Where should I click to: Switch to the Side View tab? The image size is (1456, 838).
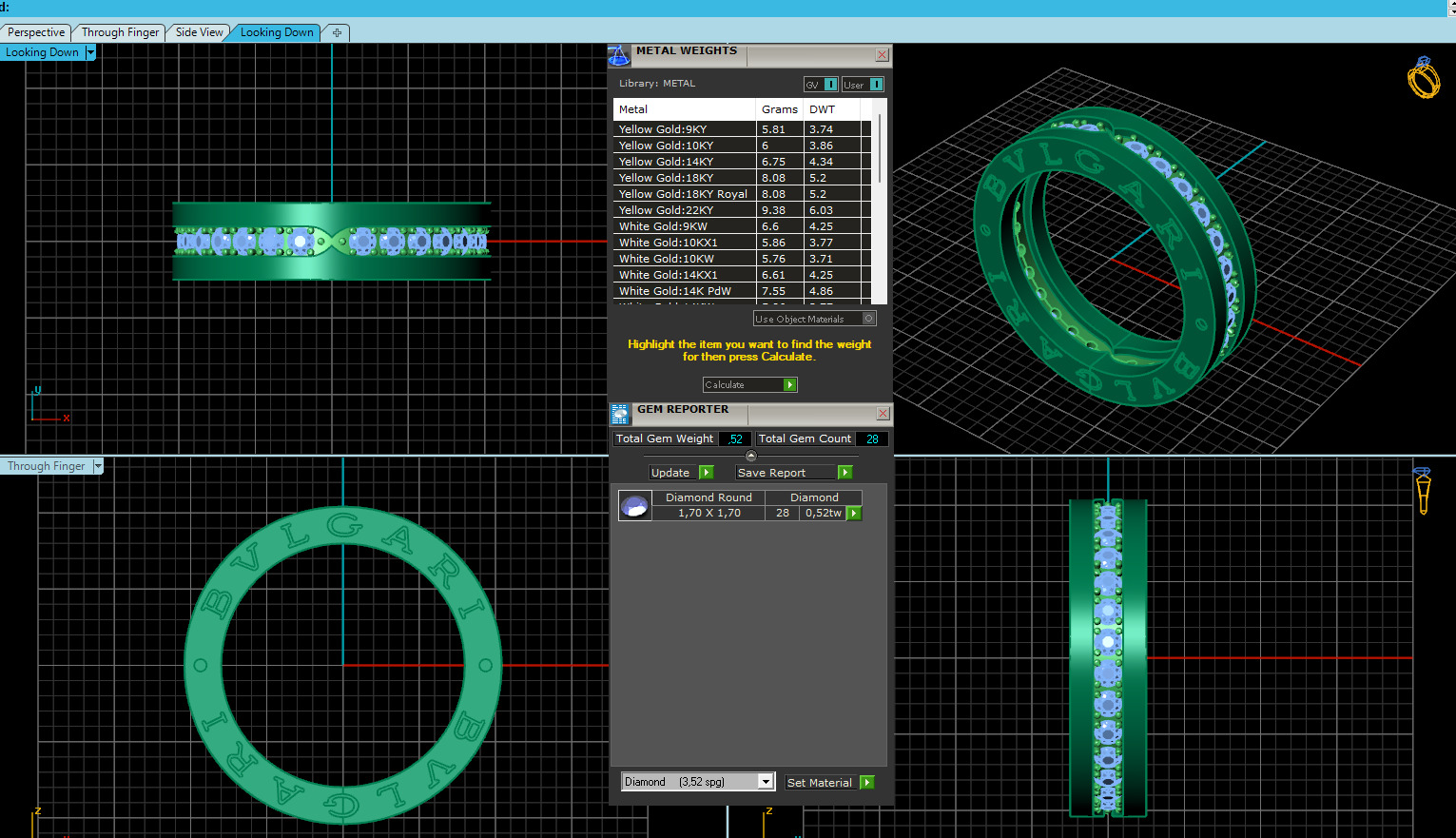point(199,32)
